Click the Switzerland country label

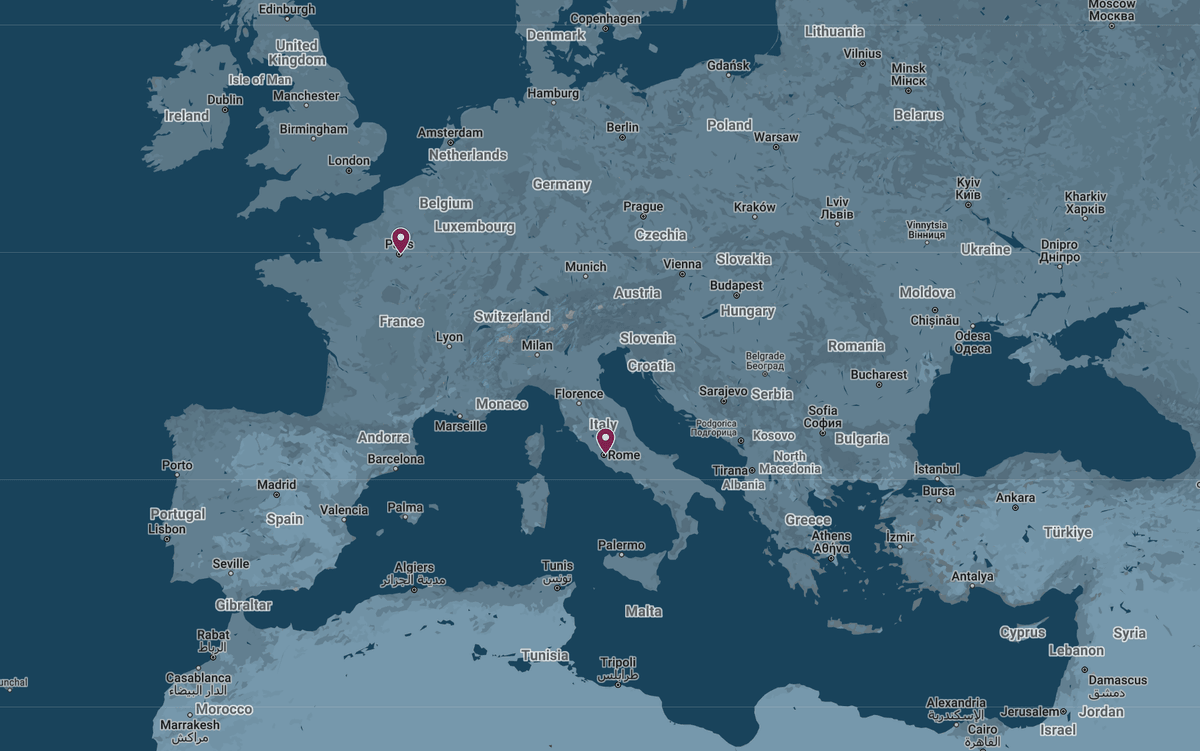pos(512,316)
